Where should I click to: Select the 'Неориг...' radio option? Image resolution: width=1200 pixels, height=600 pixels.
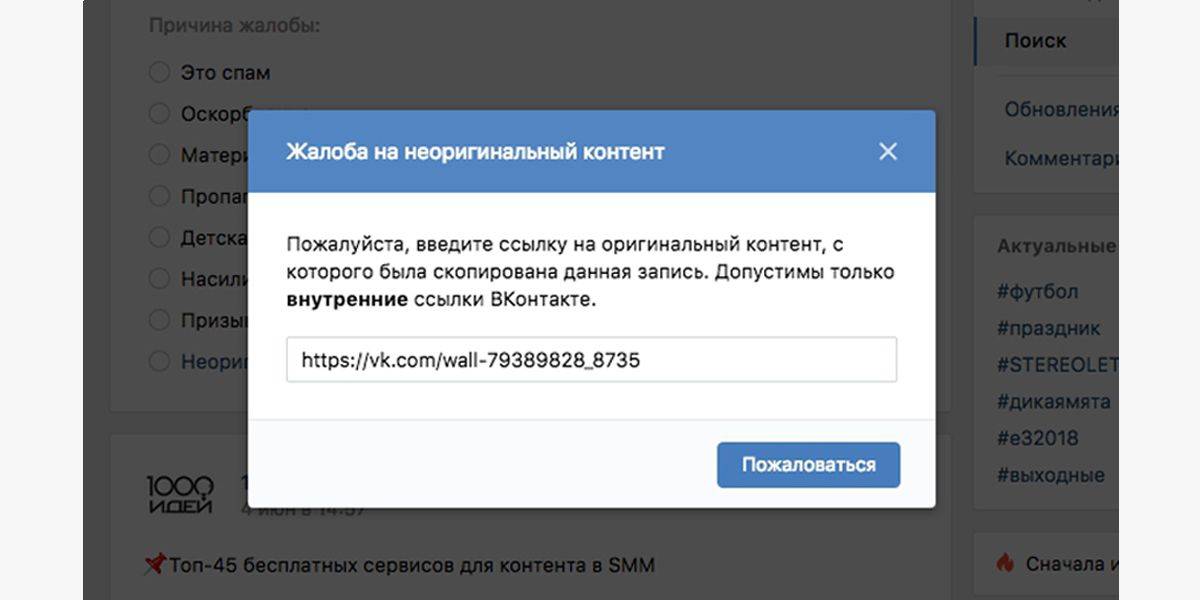[x=159, y=362]
